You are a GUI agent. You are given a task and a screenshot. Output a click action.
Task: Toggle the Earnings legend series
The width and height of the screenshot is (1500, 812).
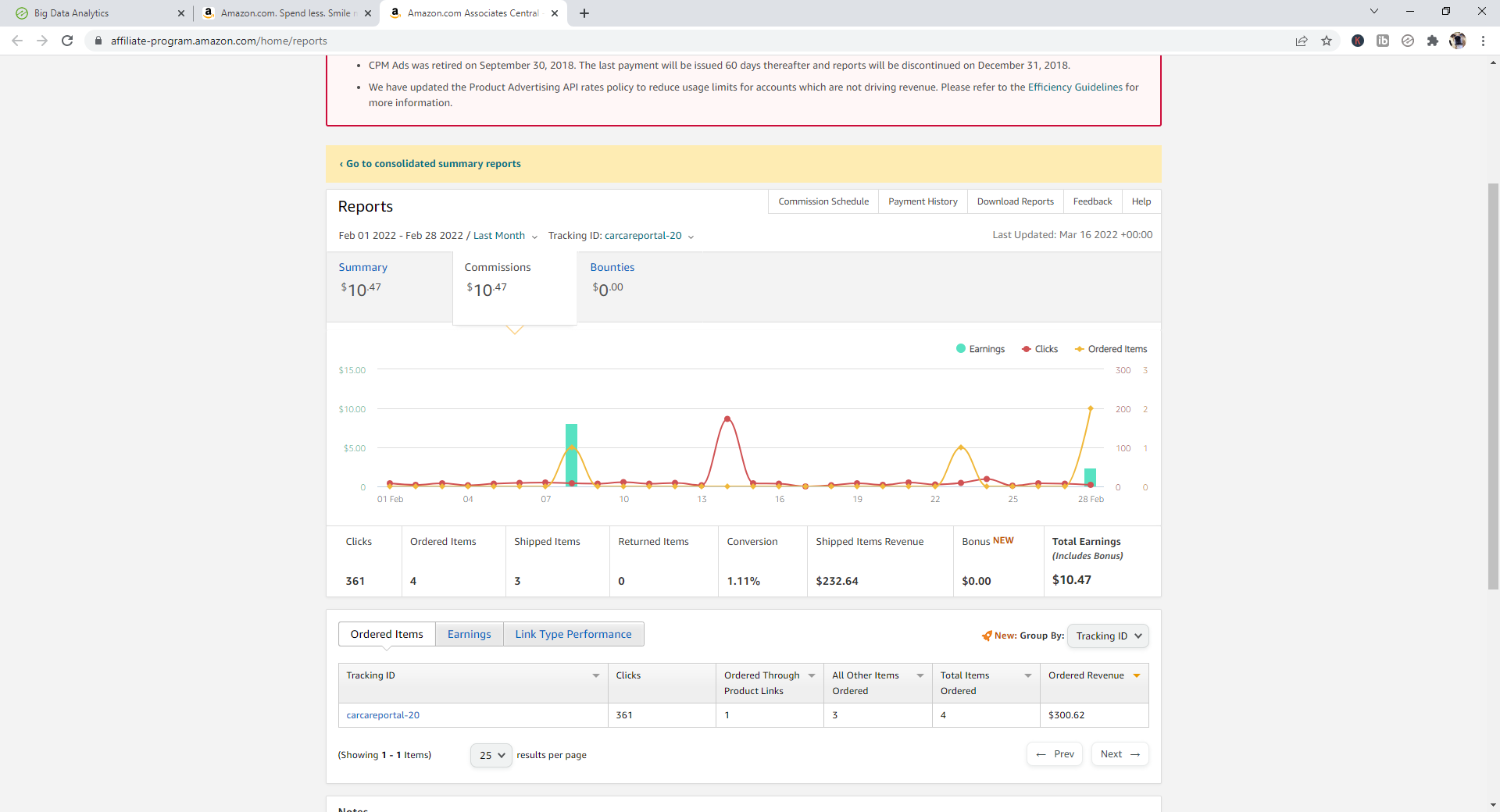click(x=980, y=349)
